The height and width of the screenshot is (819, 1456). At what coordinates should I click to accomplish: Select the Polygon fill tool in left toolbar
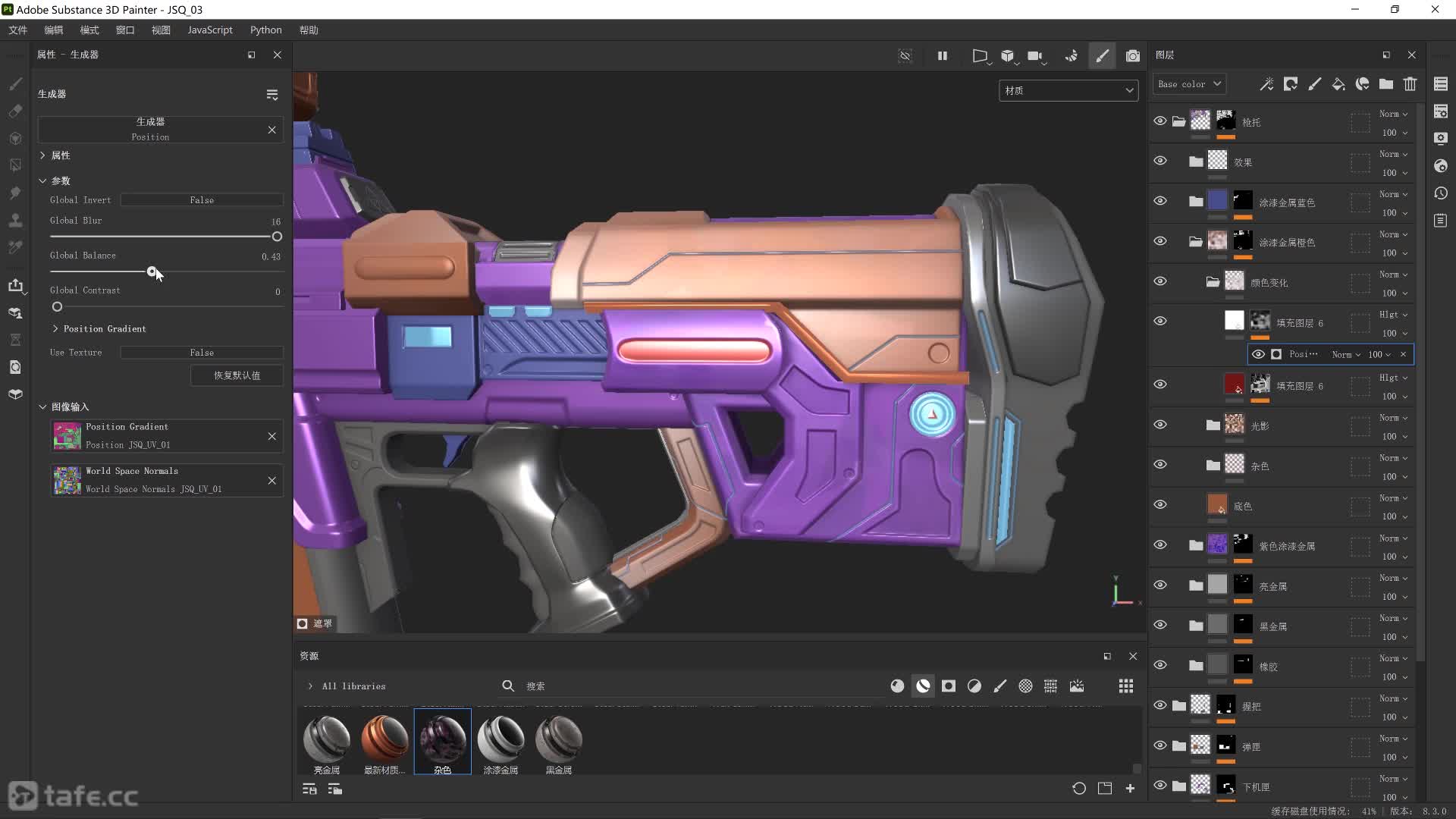[x=15, y=165]
